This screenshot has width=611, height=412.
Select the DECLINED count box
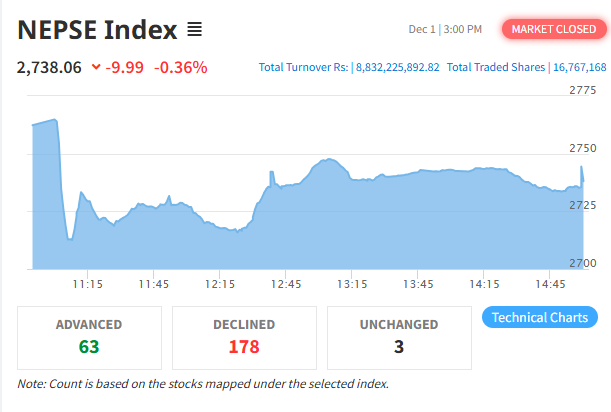[x=244, y=338]
